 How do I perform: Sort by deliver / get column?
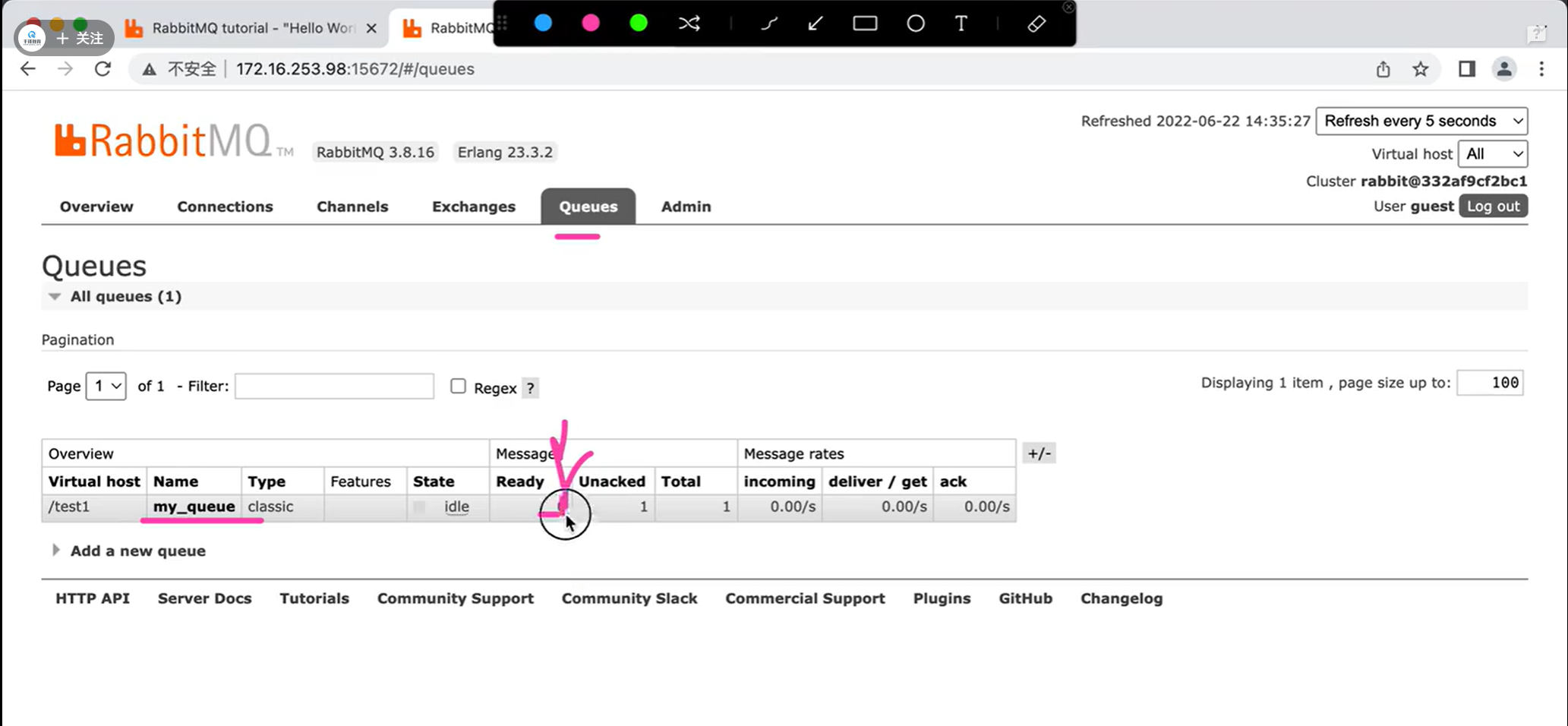tap(878, 481)
